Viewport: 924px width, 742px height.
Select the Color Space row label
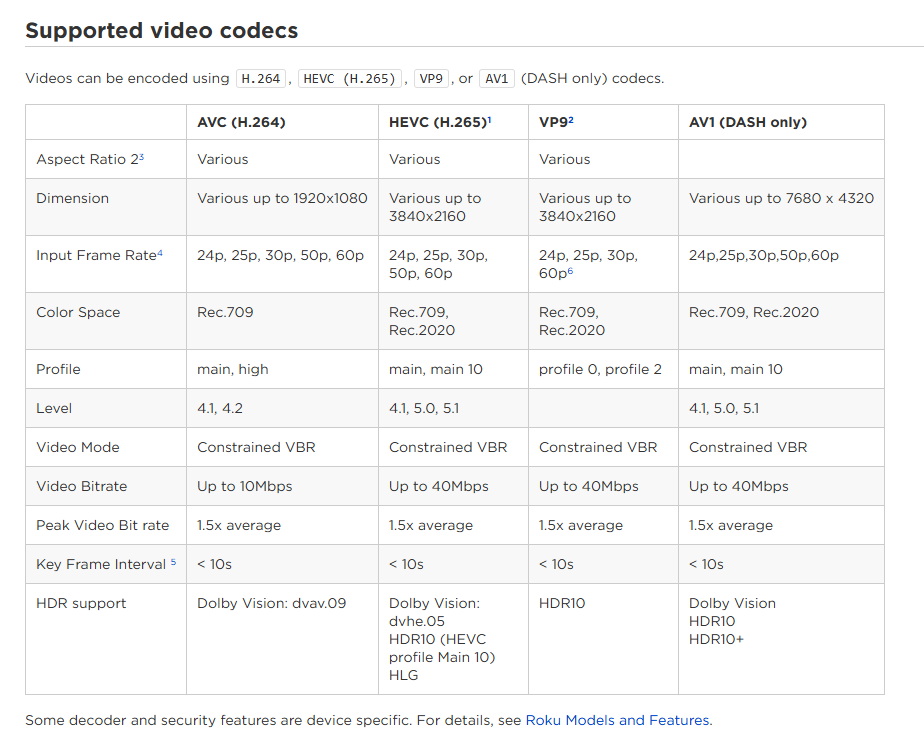pos(78,312)
